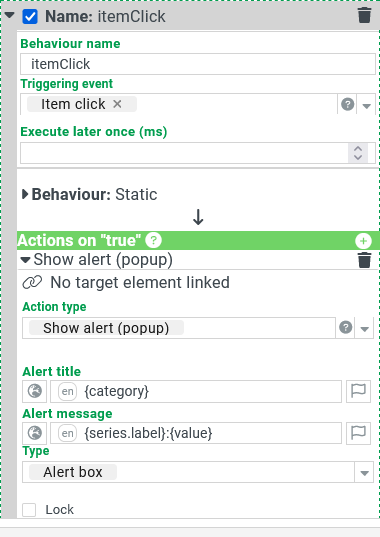
Task: Enable the Lock checkbox
Action: 29,510
